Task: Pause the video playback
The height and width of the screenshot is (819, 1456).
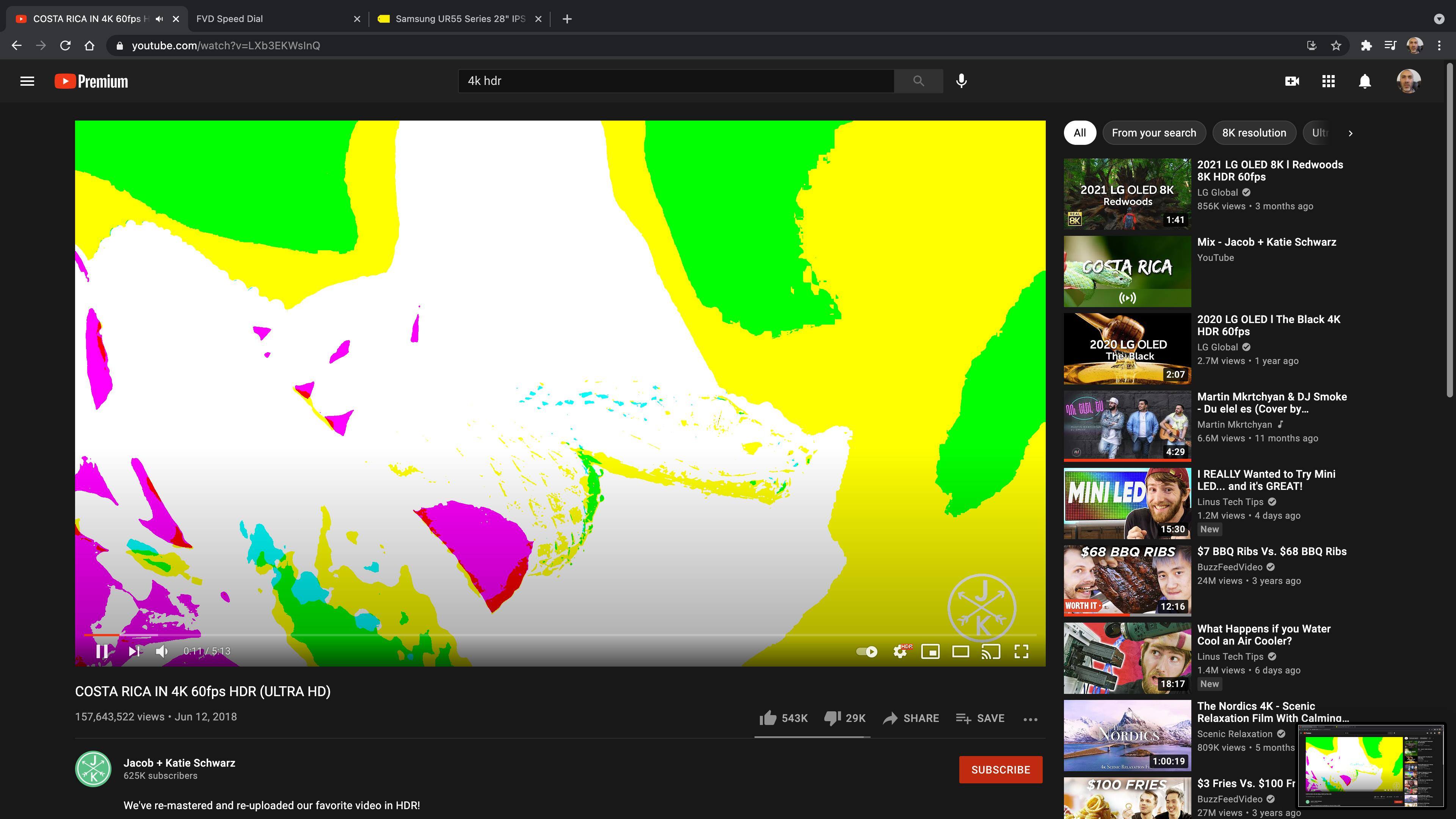Action: pyautogui.click(x=102, y=651)
